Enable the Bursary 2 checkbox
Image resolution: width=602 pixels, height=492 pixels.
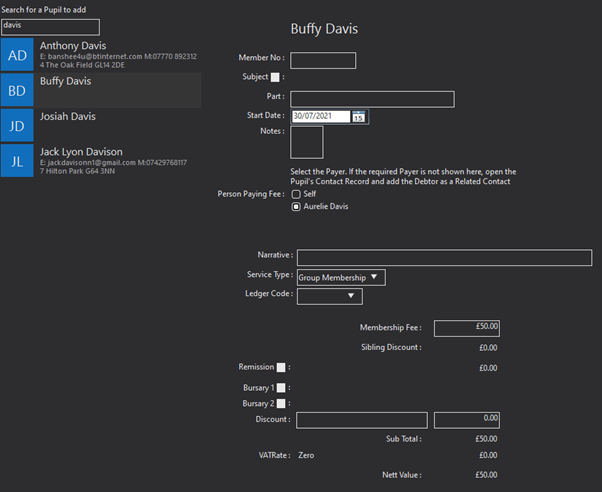281,404
